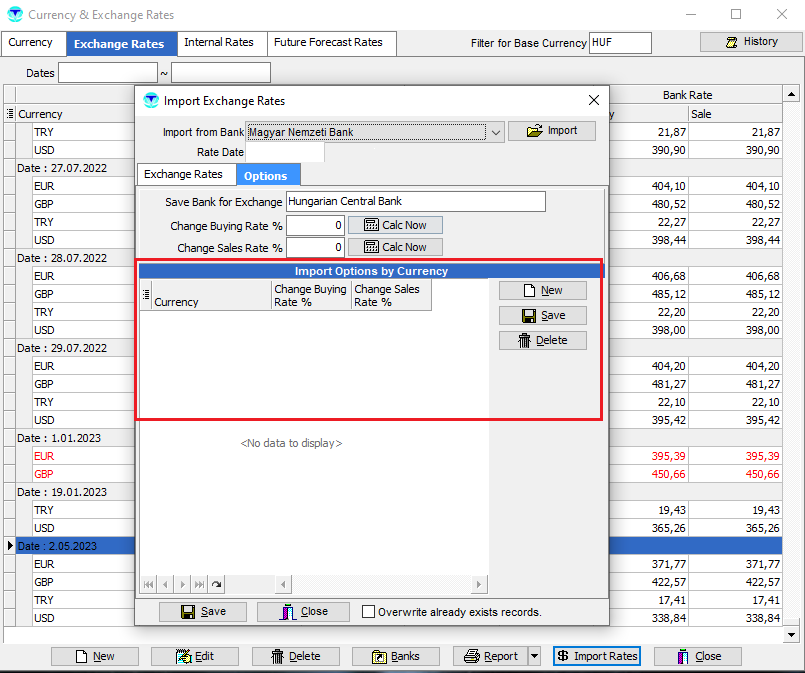Click the Save Bank for Exchange field
Screen dimensions: 805x673
tap(415, 202)
